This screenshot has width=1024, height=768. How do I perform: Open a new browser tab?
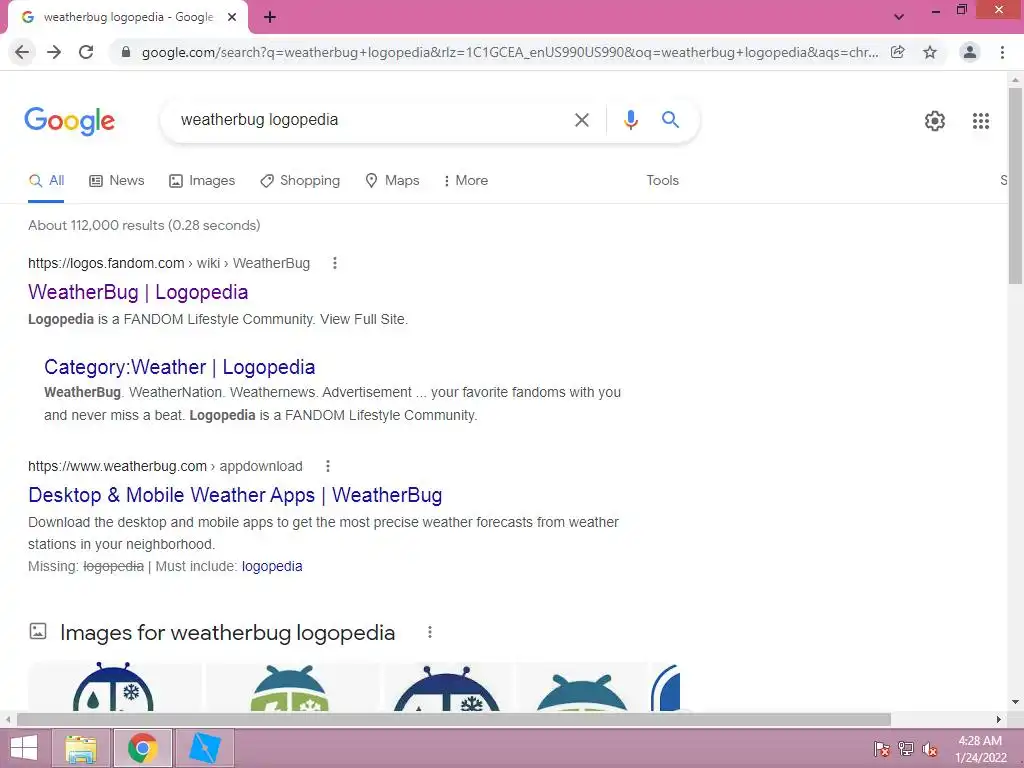coord(270,18)
